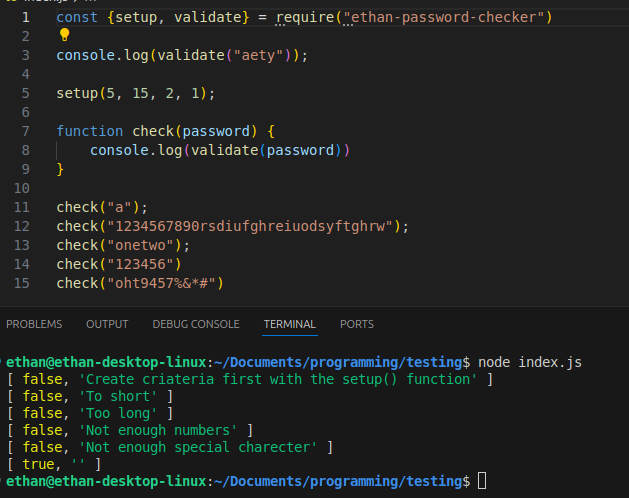Place cursor on the check("a") line
This screenshot has width=629, height=498.
tap(101, 207)
